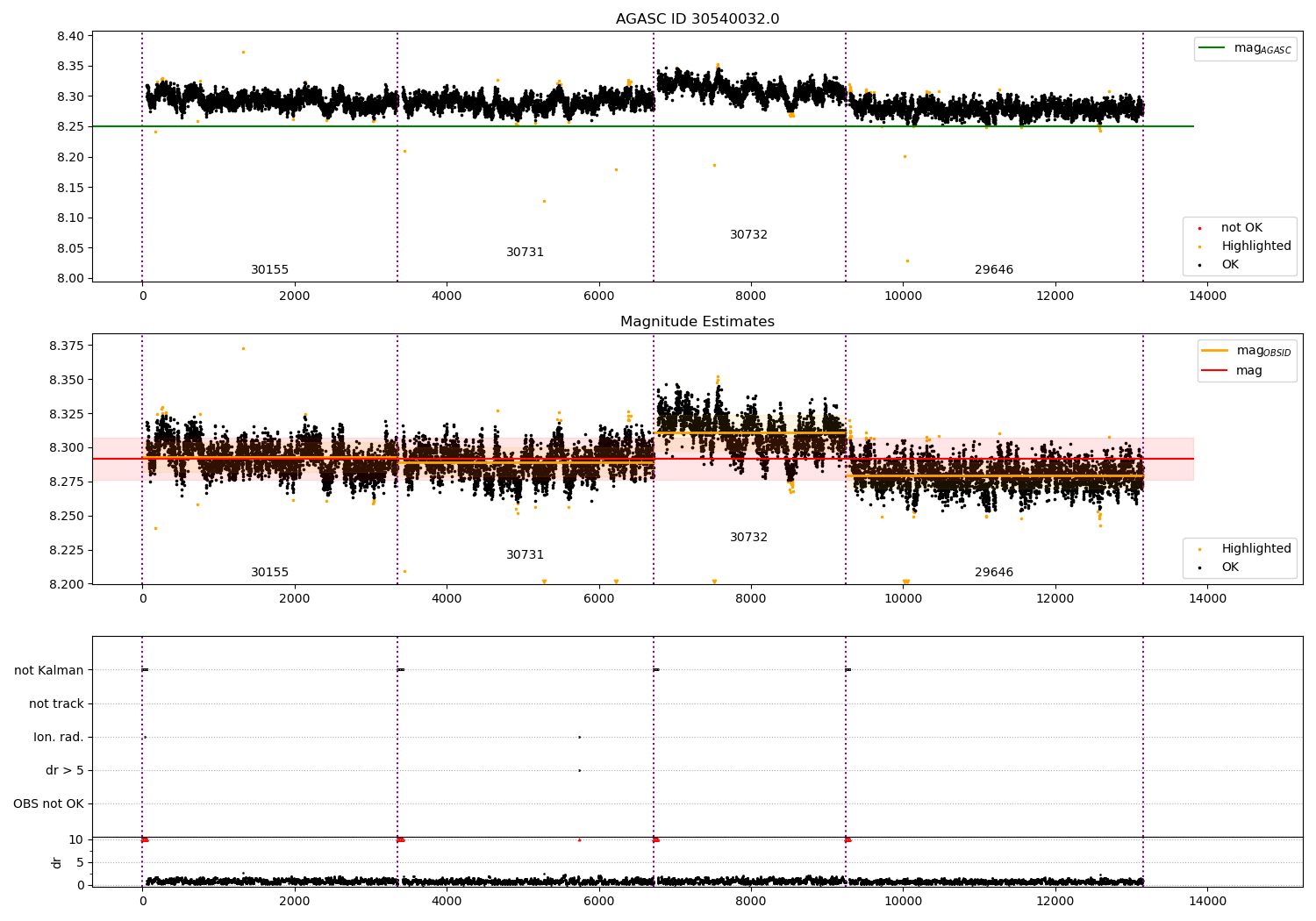1316x921 pixels.
Task: Click OBSID label 30732 in Magnitude Estimates plot
Action: [x=748, y=538]
